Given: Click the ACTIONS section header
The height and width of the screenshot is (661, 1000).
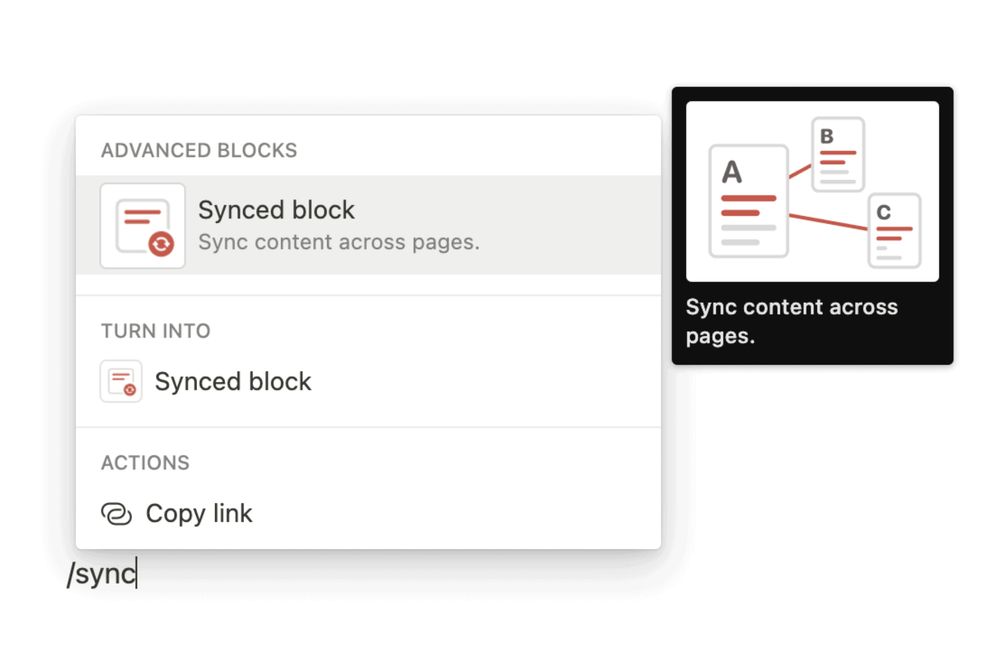Looking at the screenshot, I should pyautogui.click(x=145, y=463).
